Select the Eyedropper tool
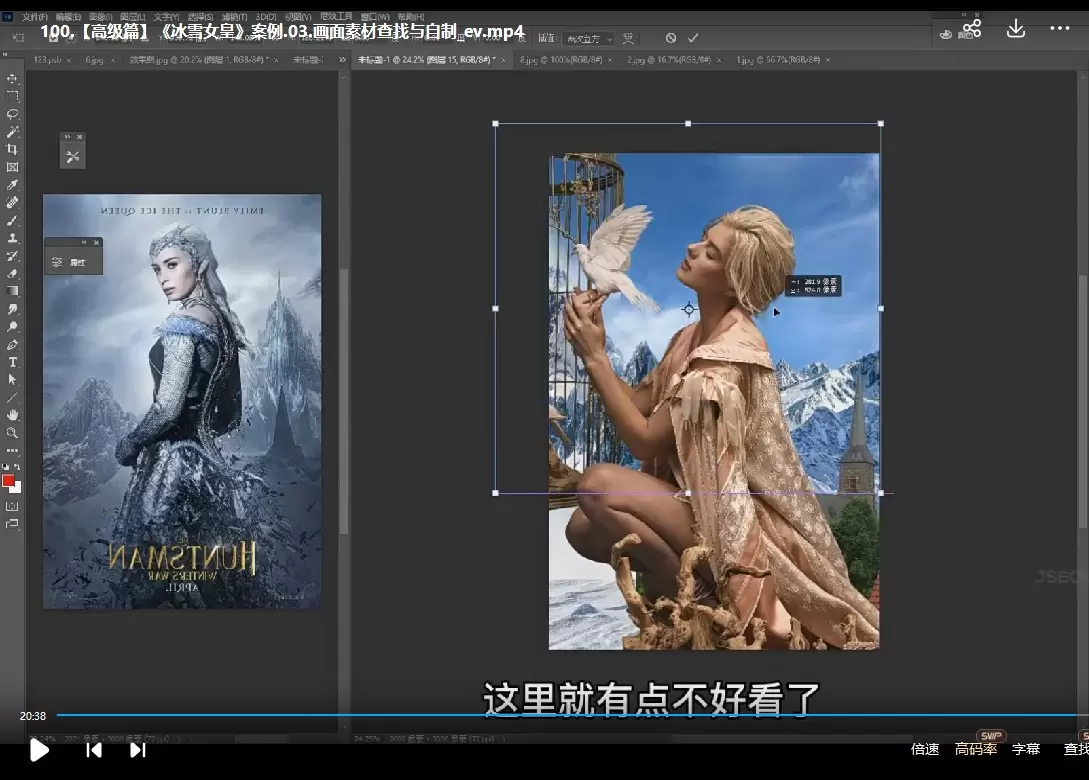1089x780 pixels. [x=12, y=185]
